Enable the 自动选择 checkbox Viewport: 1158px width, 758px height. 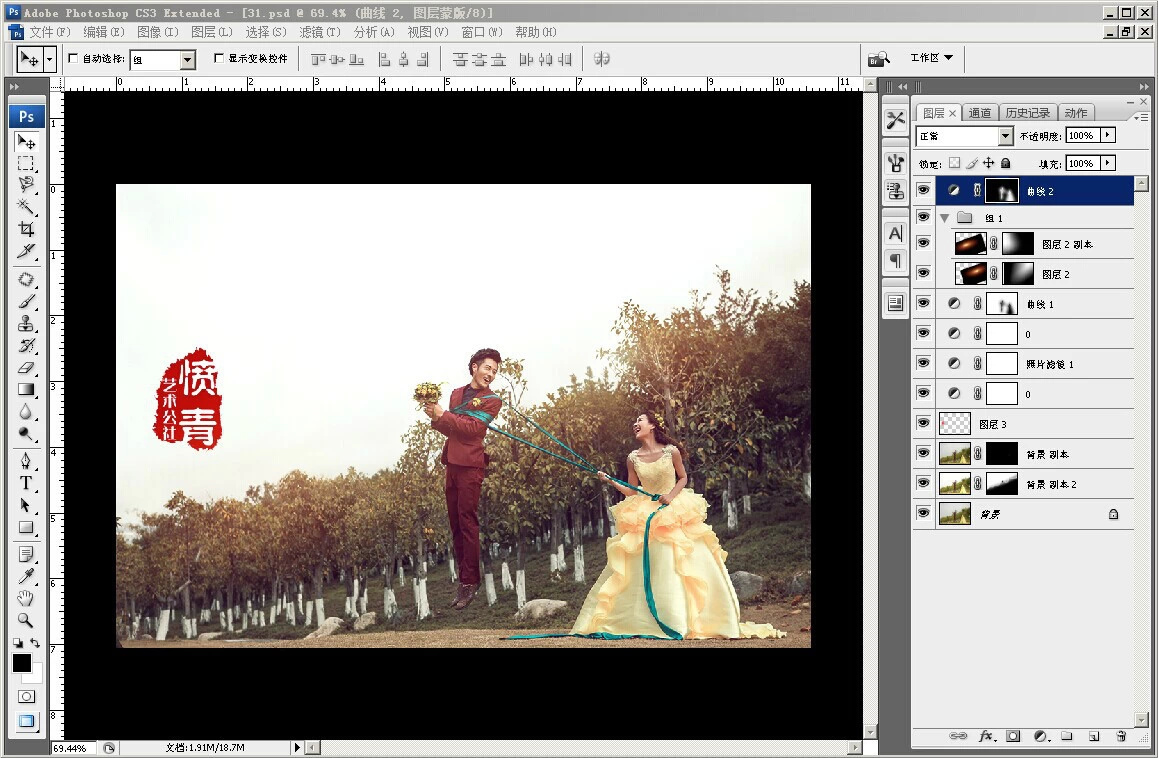pyautogui.click(x=73, y=58)
